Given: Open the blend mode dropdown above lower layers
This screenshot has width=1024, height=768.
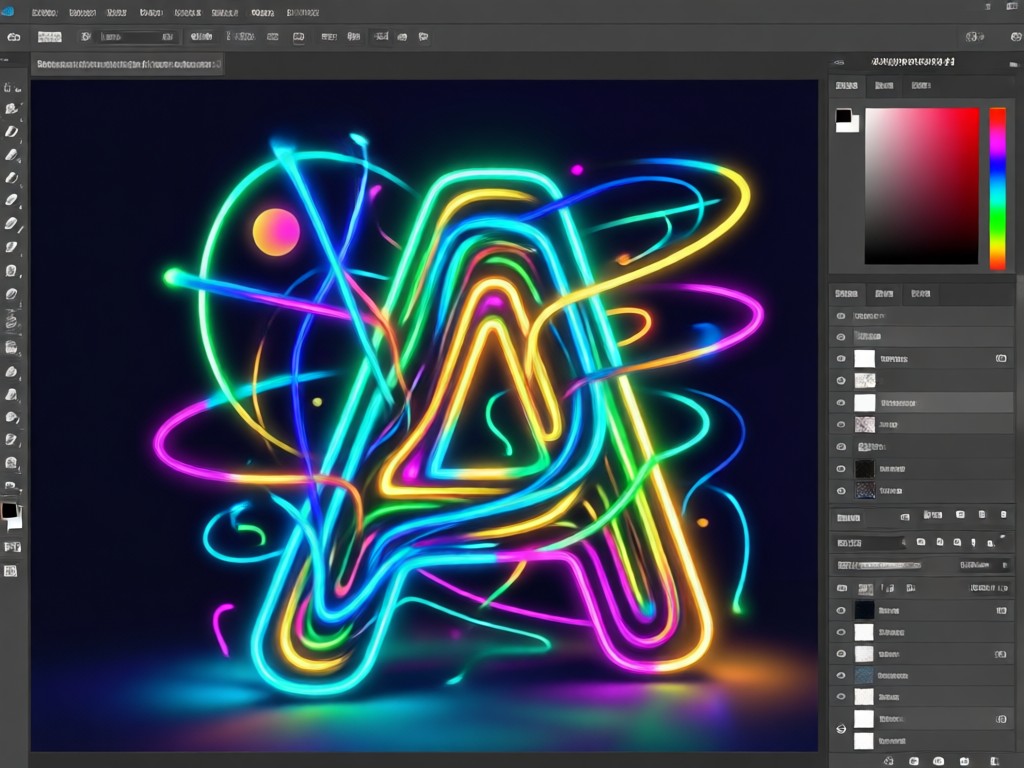Looking at the screenshot, I should (x=869, y=543).
